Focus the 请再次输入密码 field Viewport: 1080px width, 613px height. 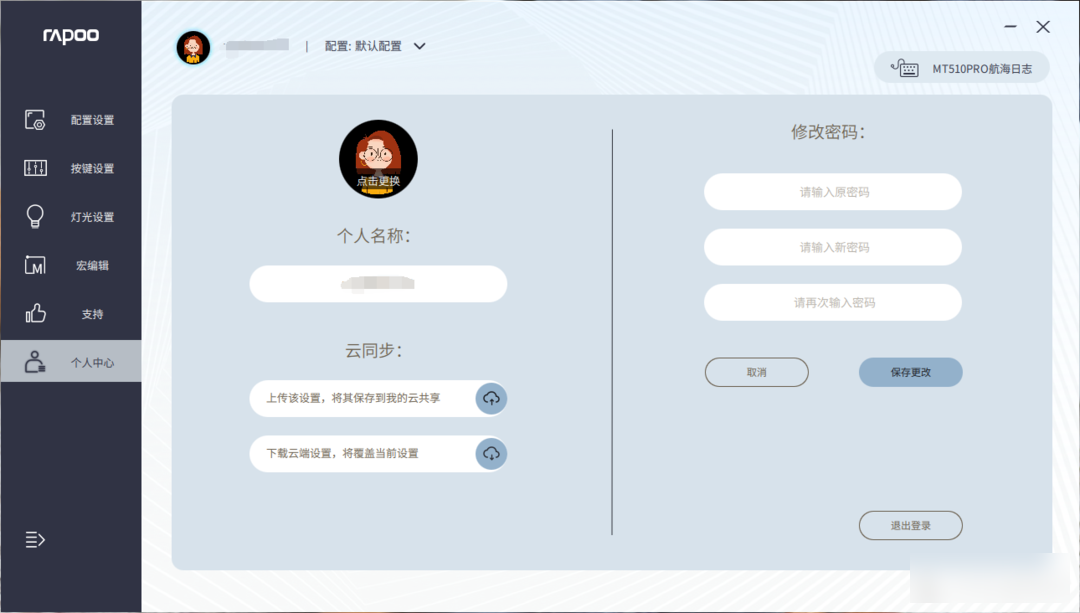(833, 302)
